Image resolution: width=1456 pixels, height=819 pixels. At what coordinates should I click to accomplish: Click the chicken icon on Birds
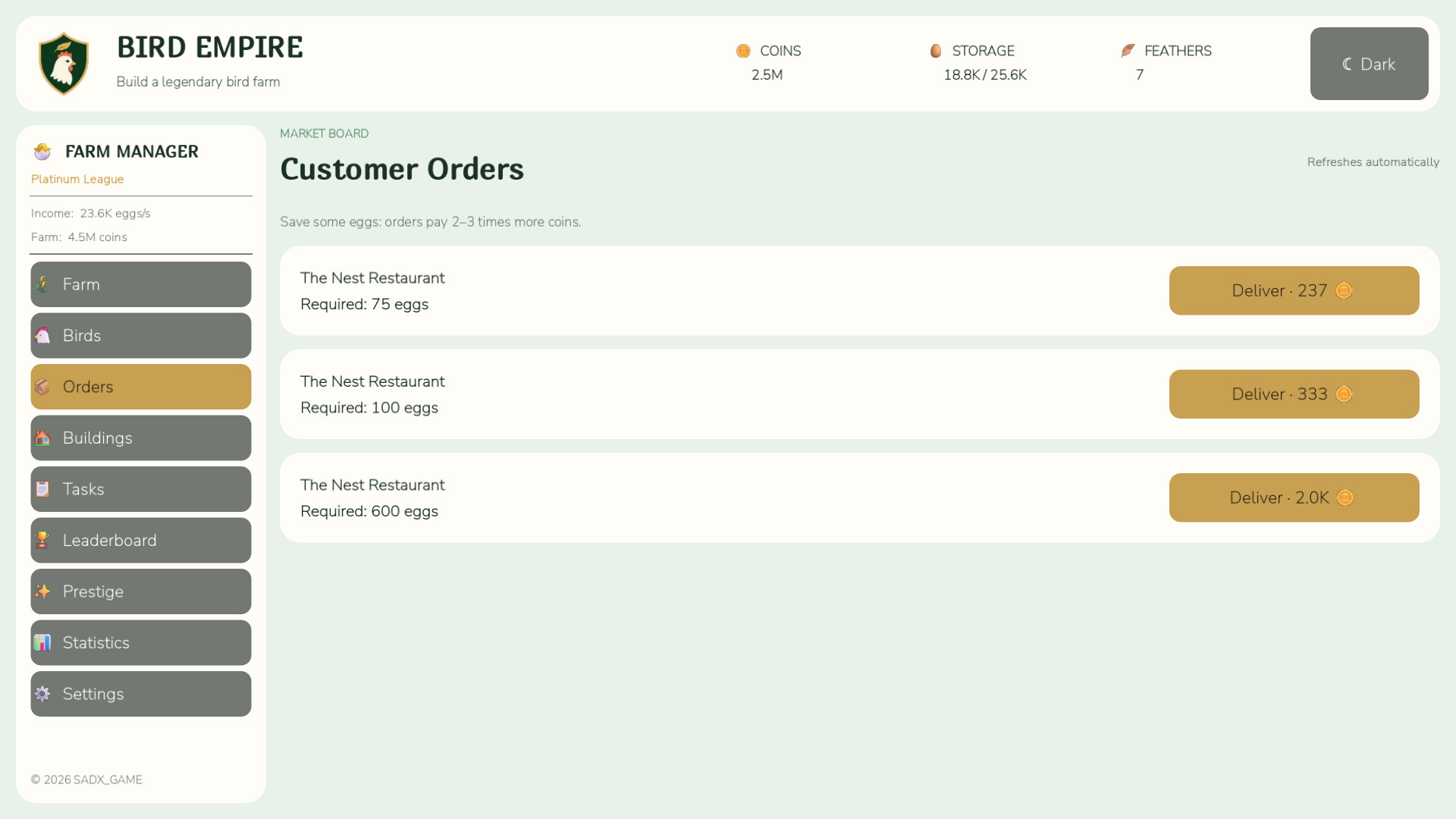(x=42, y=335)
